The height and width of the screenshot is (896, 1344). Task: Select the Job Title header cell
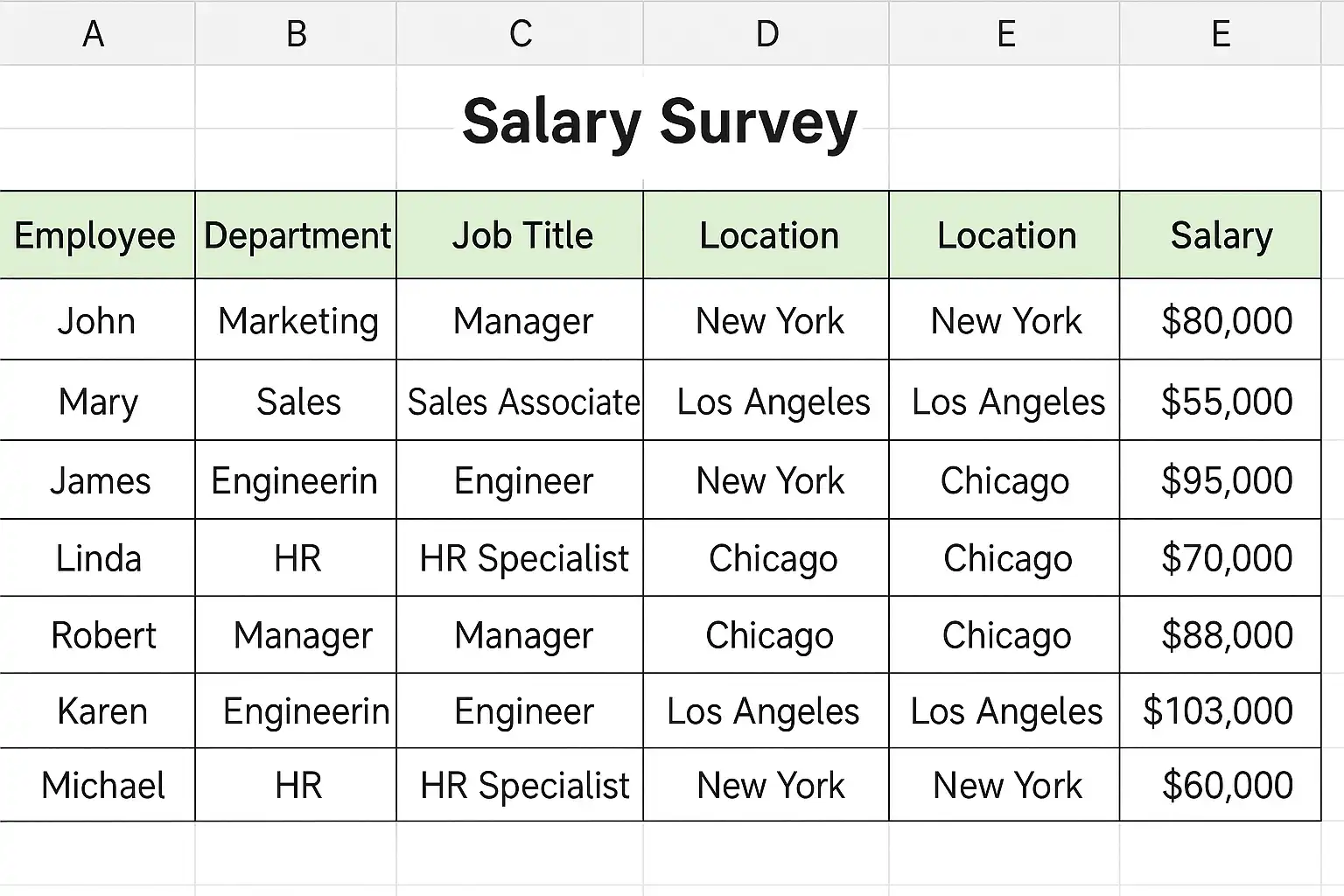point(521,235)
